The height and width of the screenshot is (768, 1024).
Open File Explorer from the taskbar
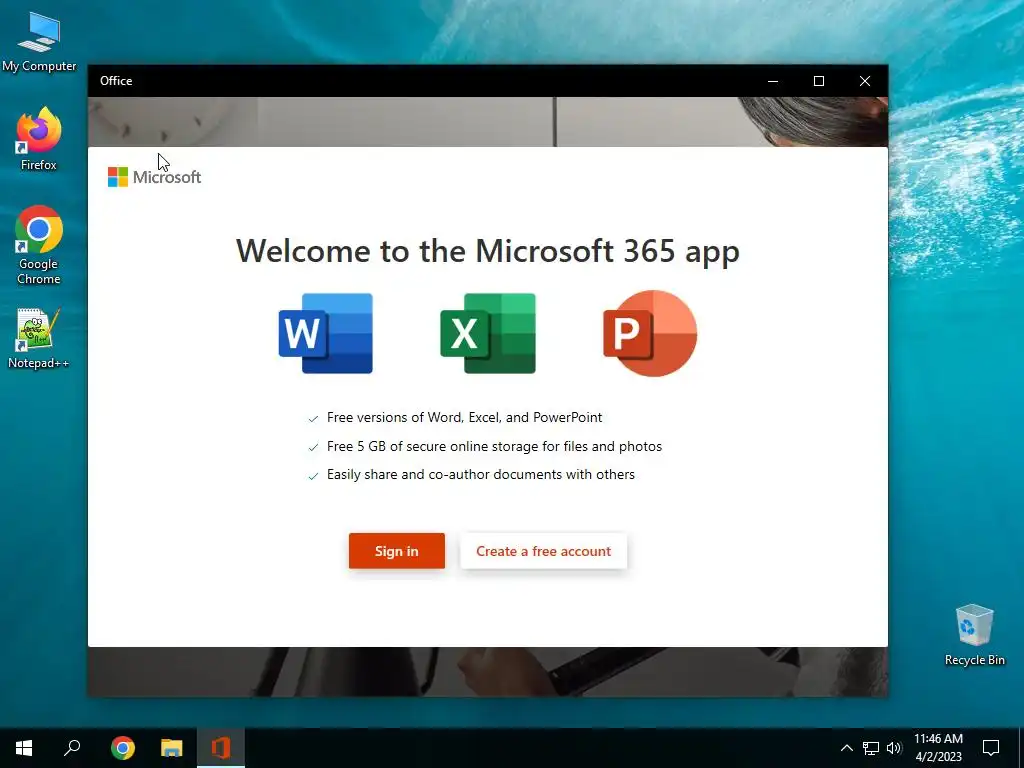click(x=172, y=748)
